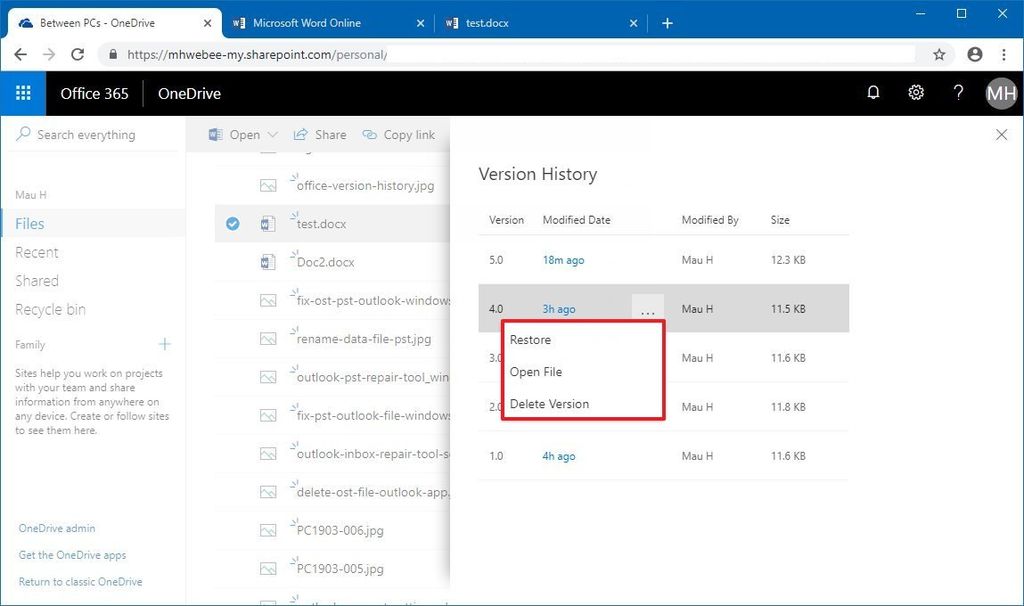Select the Doc2.docx file circle to select it

[232, 262]
